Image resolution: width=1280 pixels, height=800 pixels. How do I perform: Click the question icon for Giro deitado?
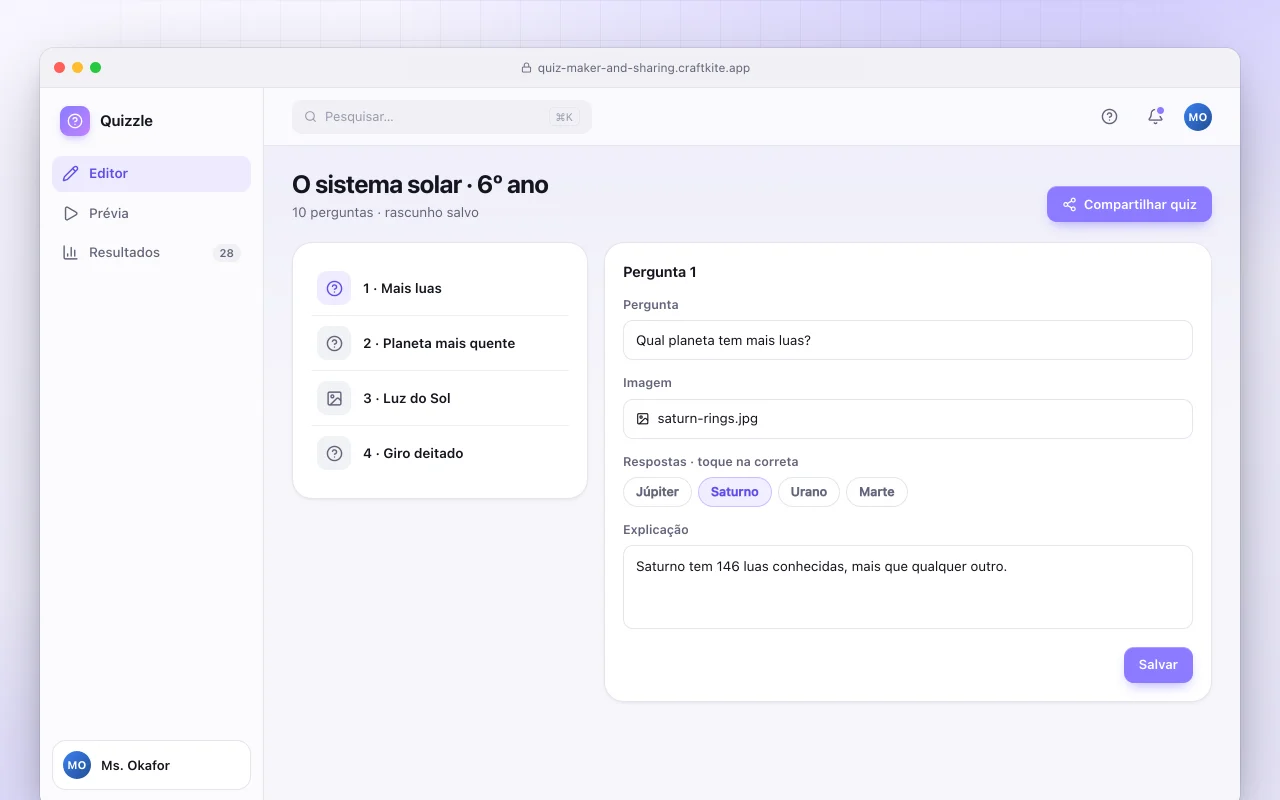(334, 453)
